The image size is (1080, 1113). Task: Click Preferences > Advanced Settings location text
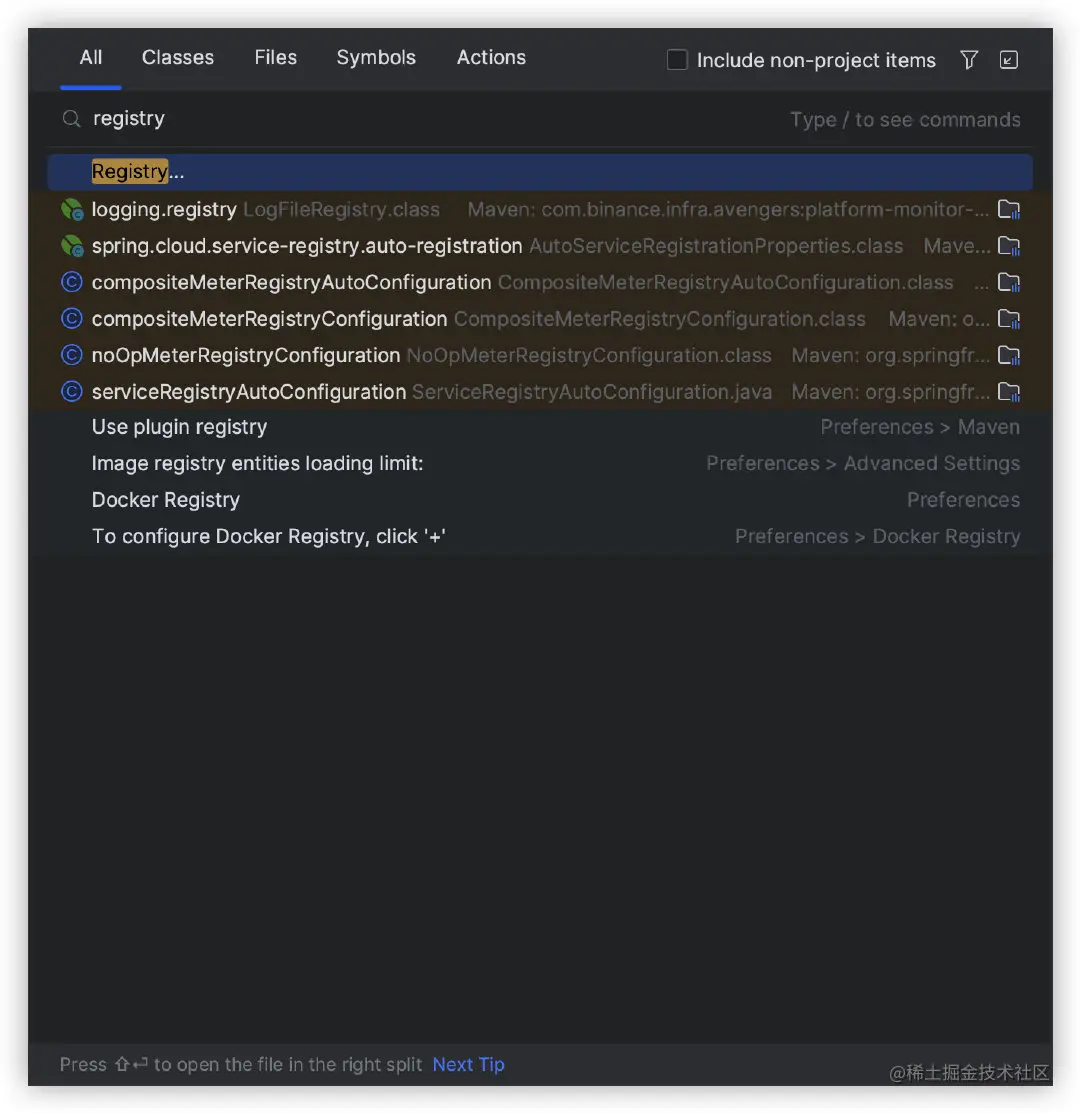863,464
